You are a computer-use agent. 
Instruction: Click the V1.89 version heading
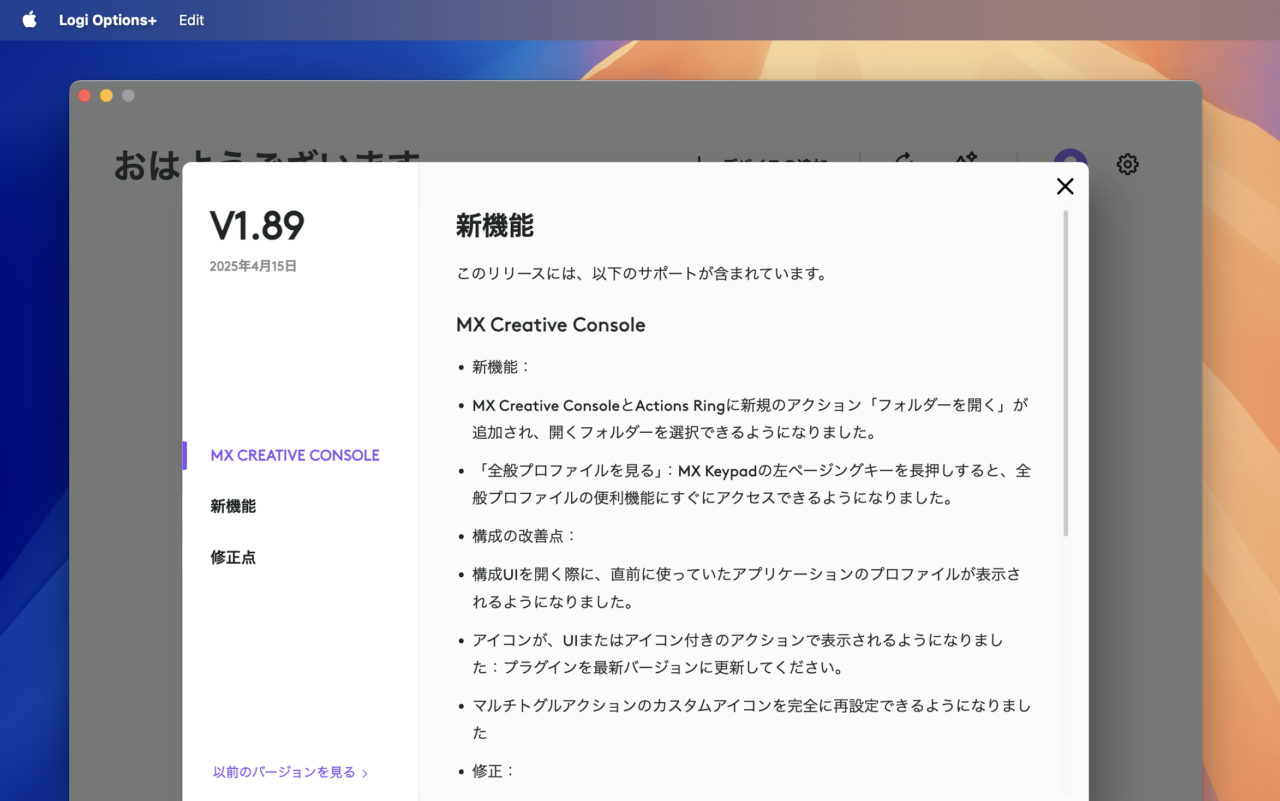(x=257, y=226)
